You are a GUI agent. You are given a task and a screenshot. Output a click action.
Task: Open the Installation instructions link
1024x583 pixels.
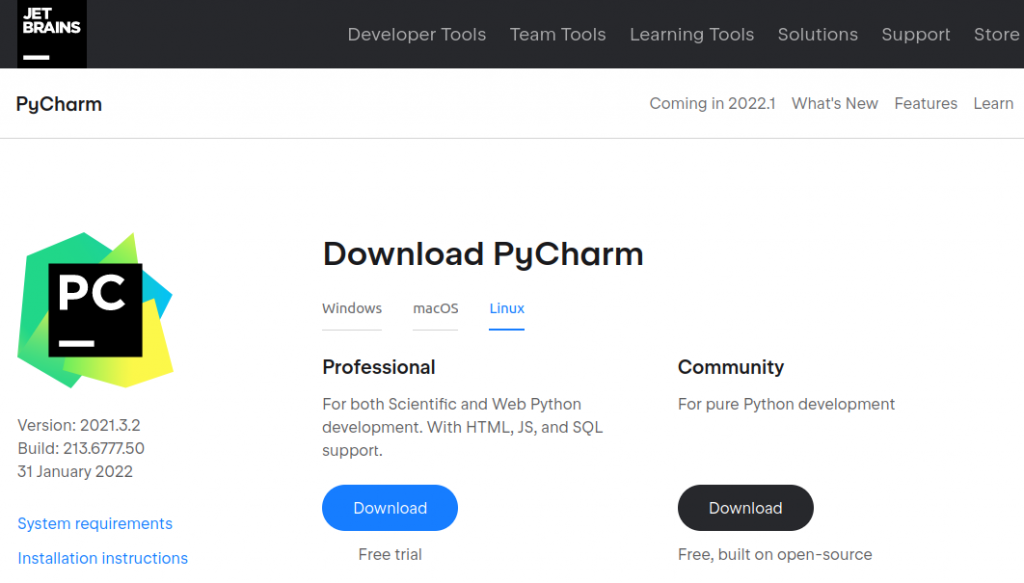click(102, 558)
